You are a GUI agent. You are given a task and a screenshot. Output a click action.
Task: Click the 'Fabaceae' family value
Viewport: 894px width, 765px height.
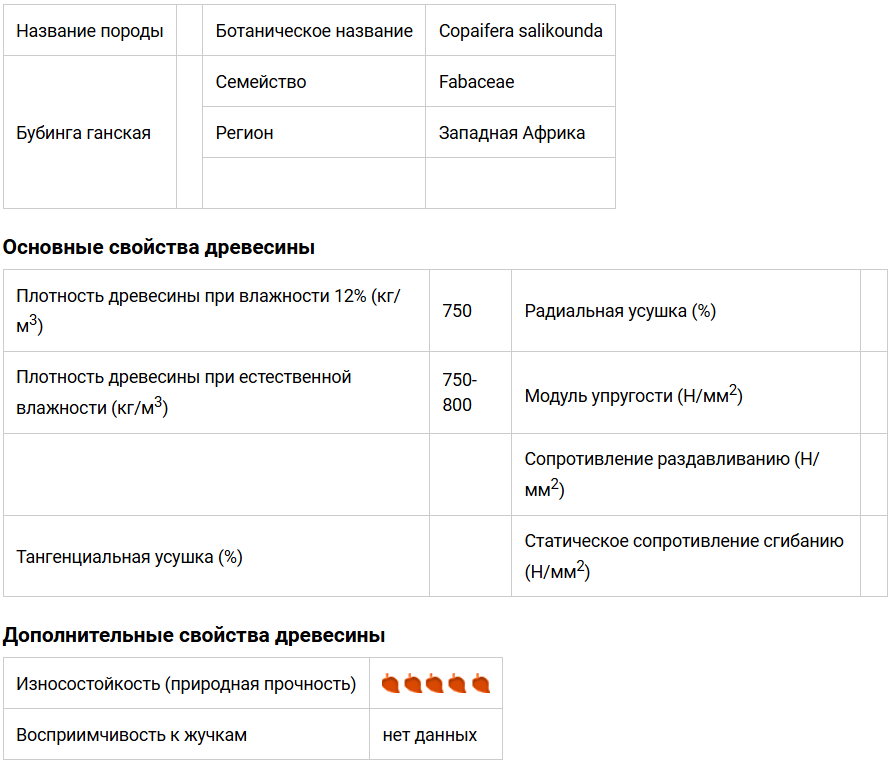[x=476, y=82]
